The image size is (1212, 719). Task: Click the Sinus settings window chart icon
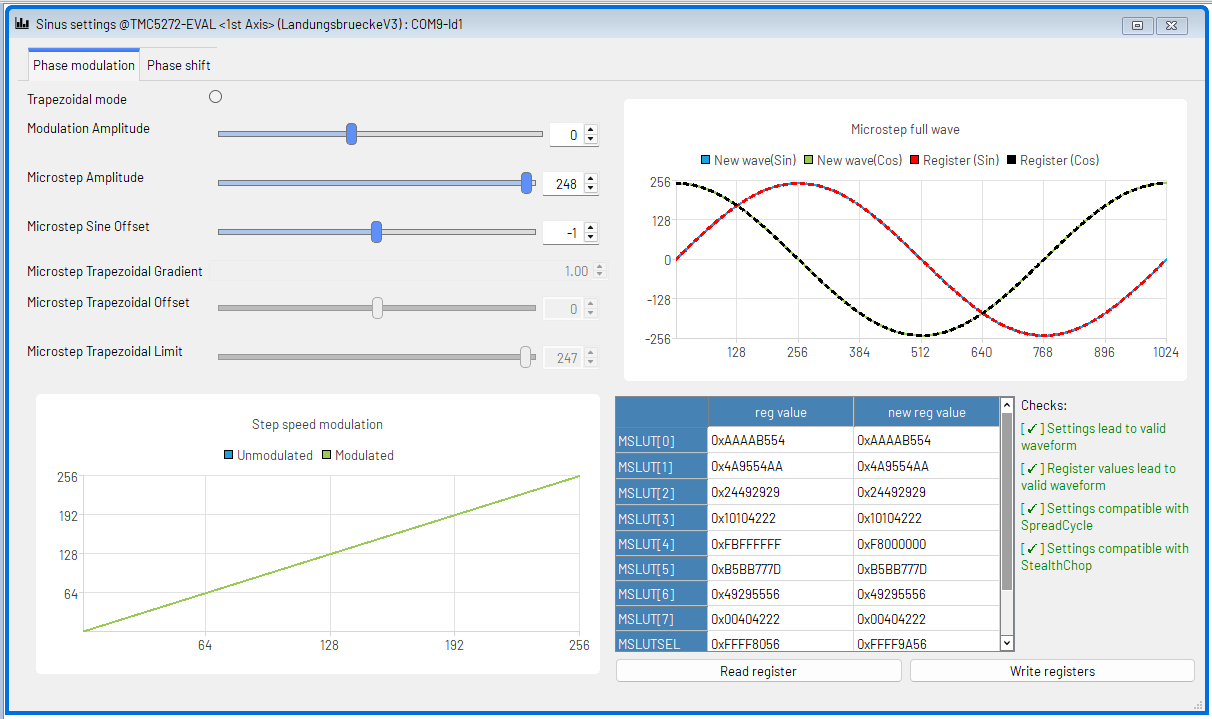pyautogui.click(x=22, y=23)
